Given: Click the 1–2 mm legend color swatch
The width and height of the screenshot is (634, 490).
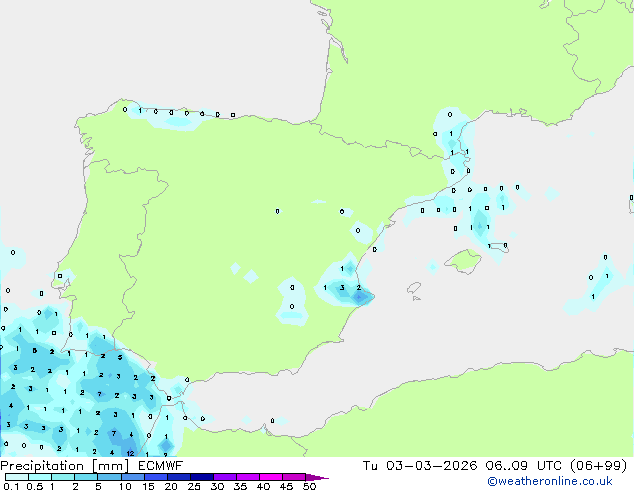Looking at the screenshot, I should point(63,477).
